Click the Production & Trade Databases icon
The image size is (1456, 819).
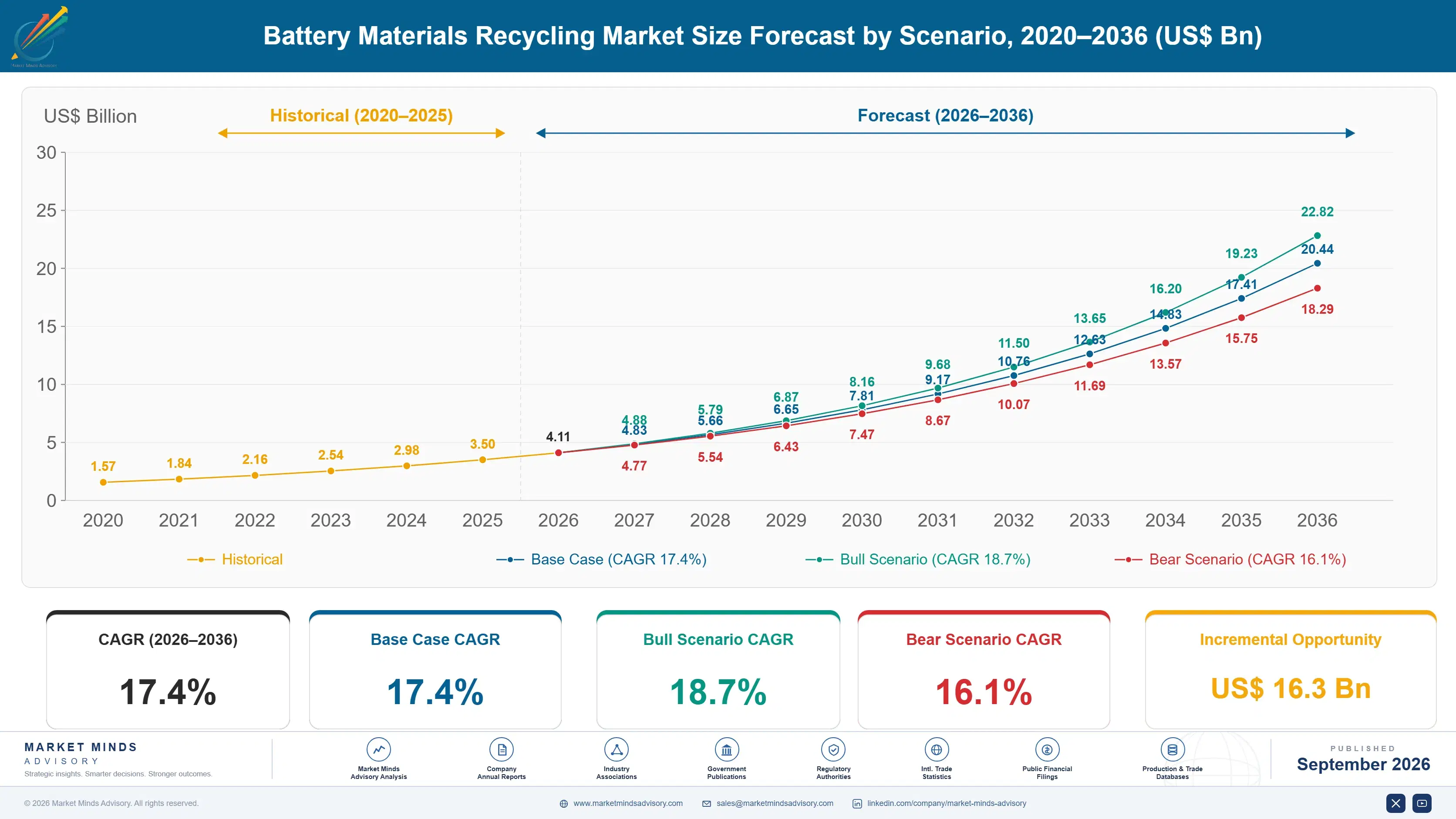point(1172,749)
